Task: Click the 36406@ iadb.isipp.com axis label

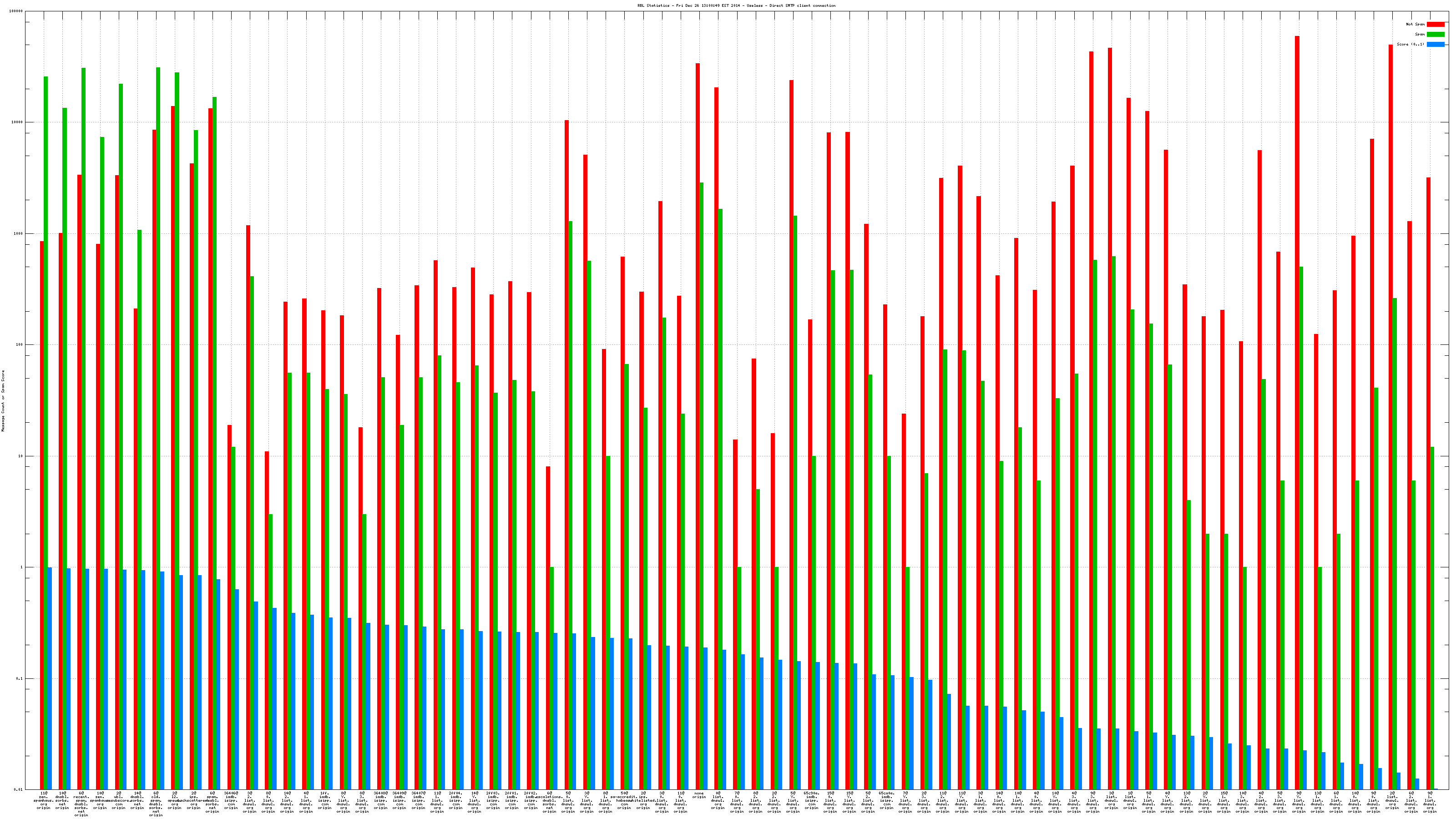Action: pos(231,800)
